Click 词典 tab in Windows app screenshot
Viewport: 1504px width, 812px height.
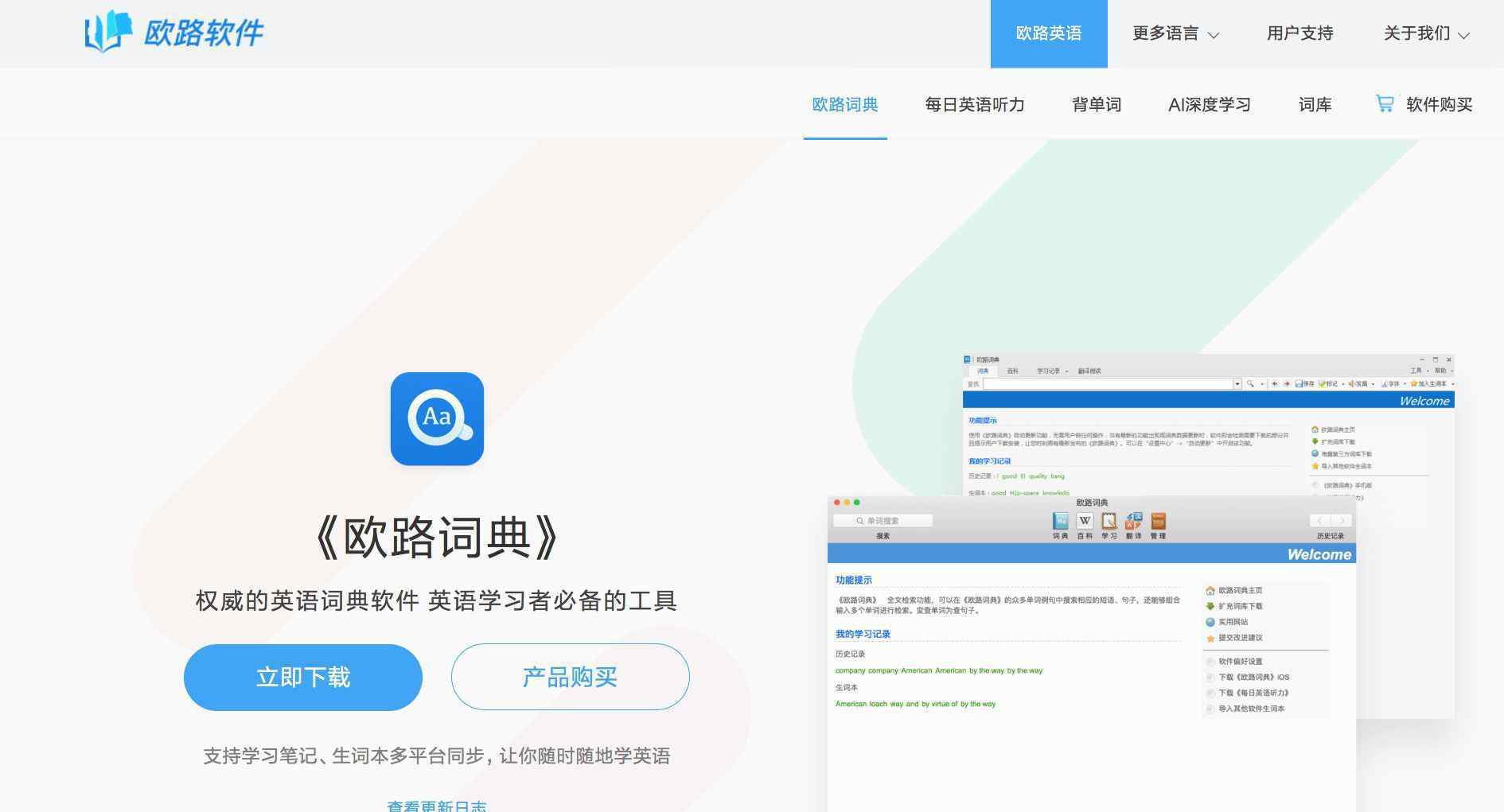pyautogui.click(x=983, y=371)
